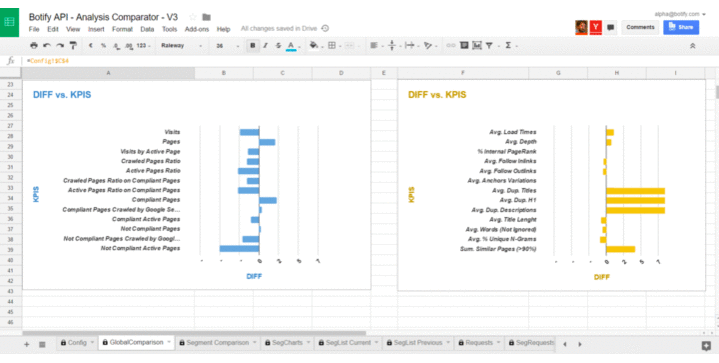Viewport: 719px width, 363px height.
Task: Click the insert comment icon
Action: click(x=464, y=45)
